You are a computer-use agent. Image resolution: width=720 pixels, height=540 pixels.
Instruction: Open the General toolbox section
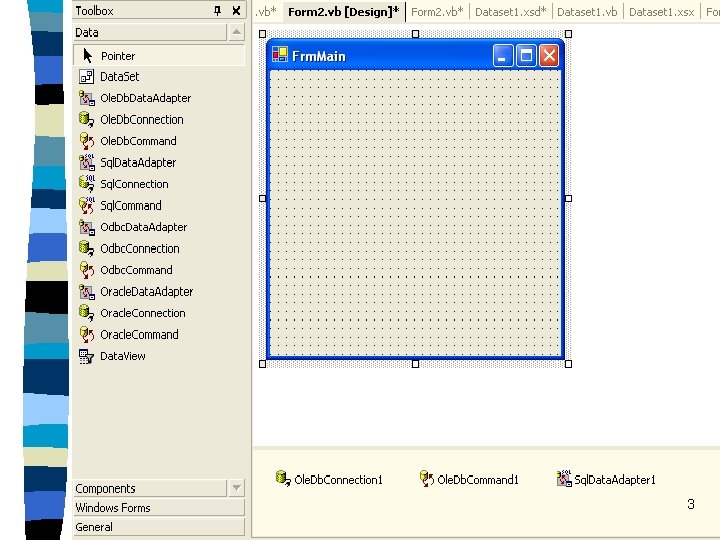click(159, 527)
